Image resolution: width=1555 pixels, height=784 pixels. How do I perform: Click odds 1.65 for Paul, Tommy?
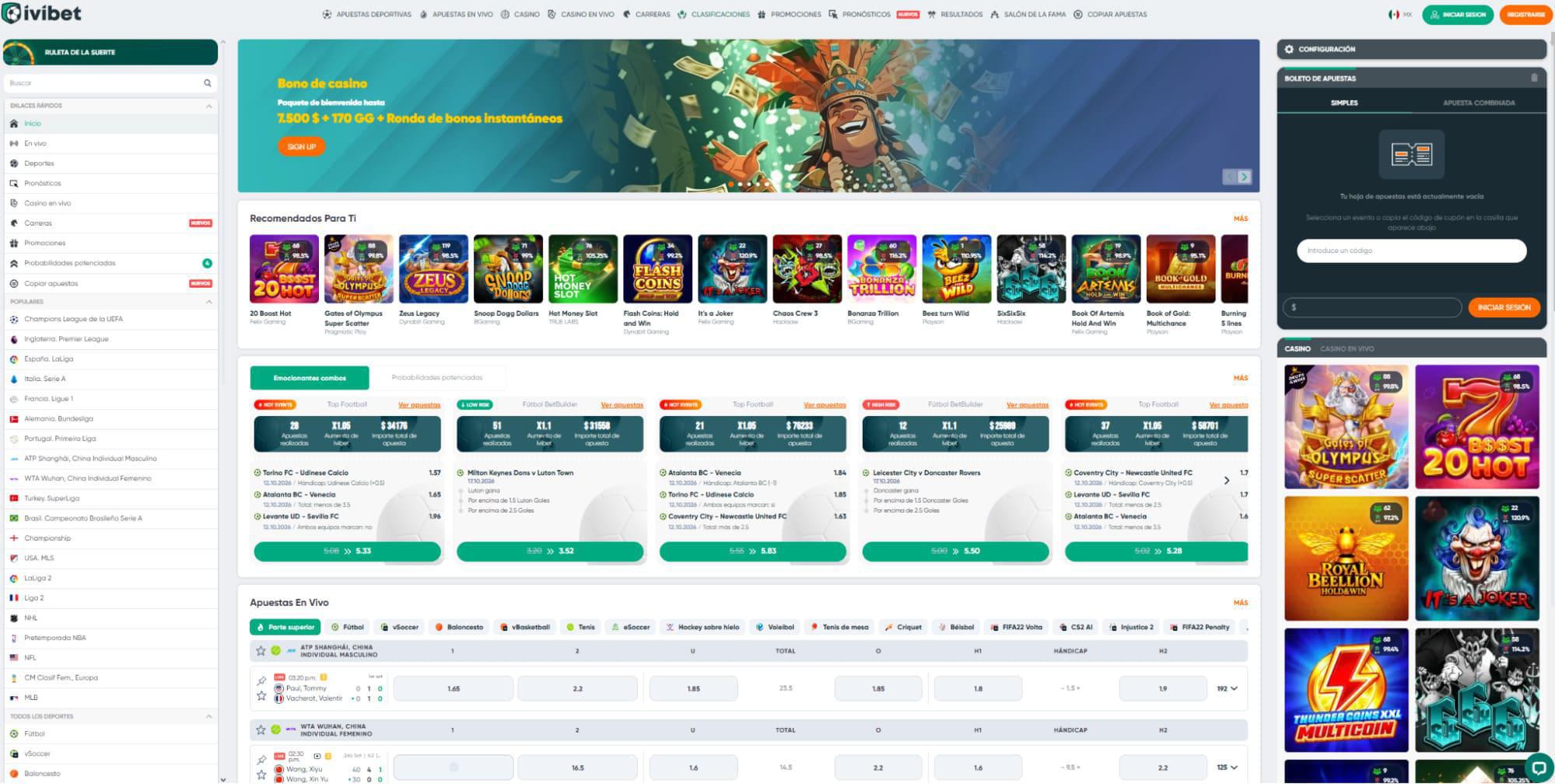[x=454, y=688]
